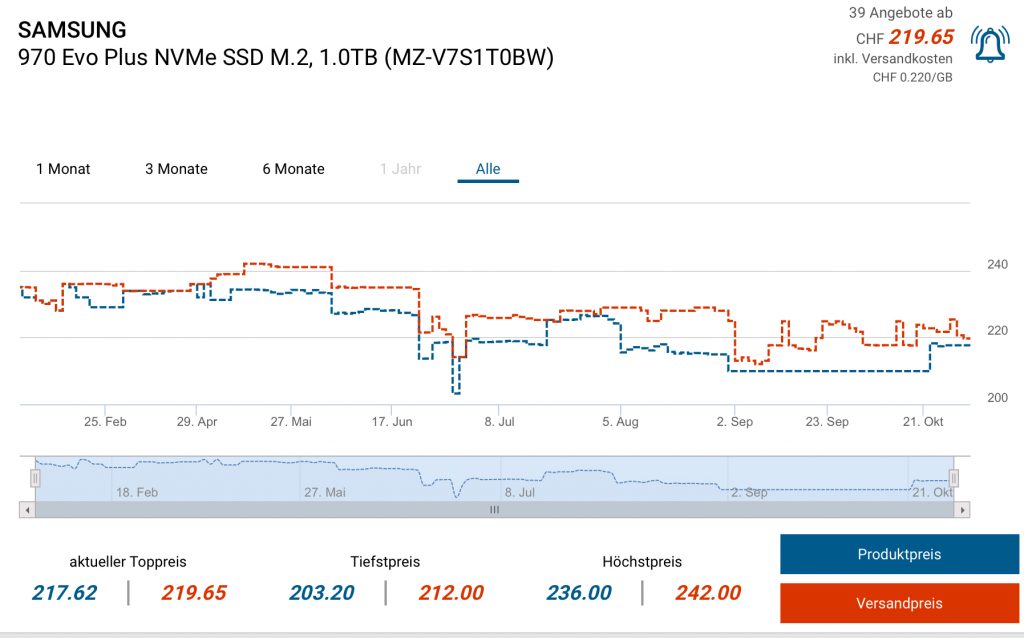Click the price alert bell icon
The width and height of the screenshot is (1024, 638).
pos(990,44)
